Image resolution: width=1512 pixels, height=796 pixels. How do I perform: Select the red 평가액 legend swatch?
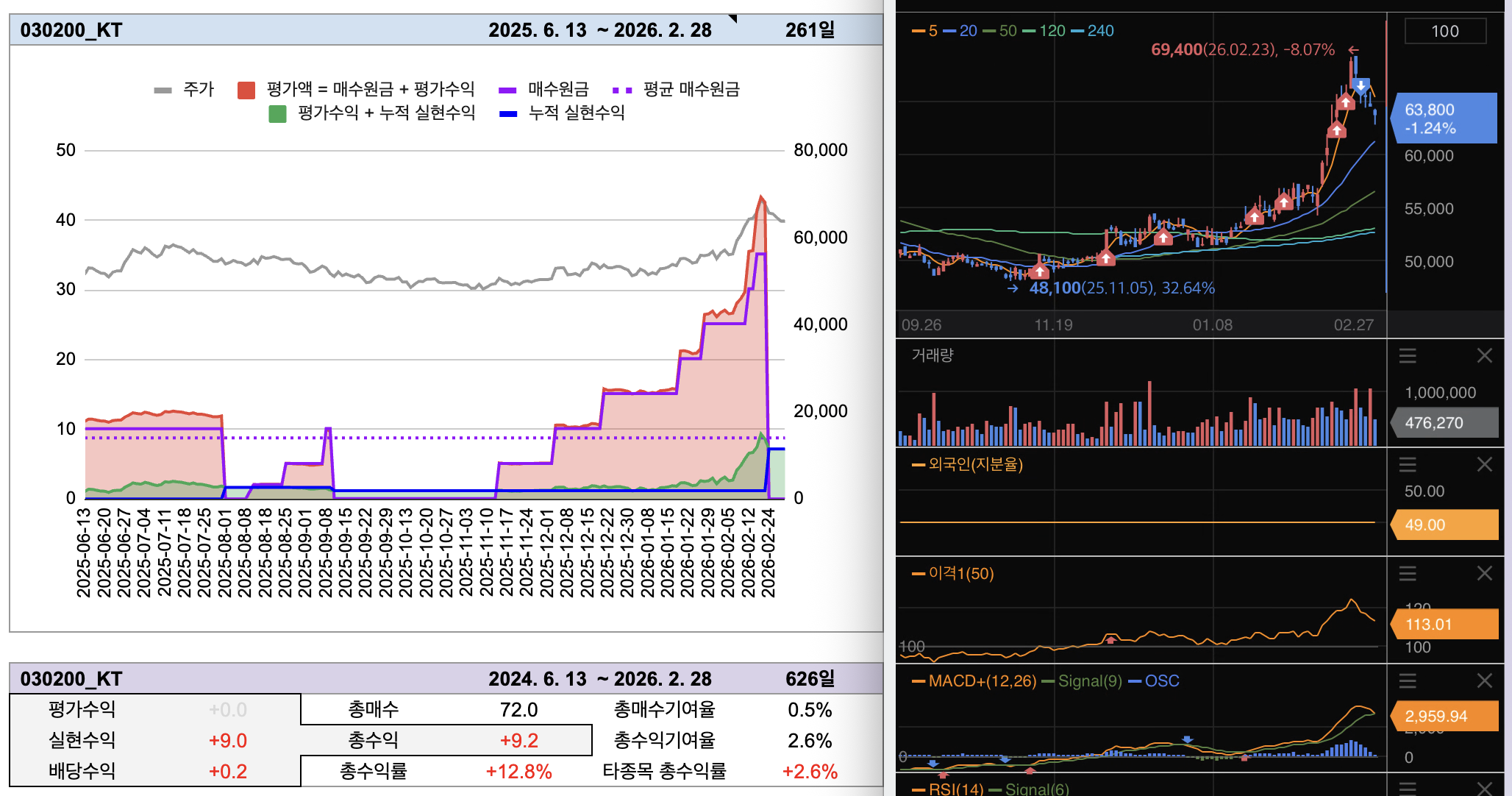[246, 90]
